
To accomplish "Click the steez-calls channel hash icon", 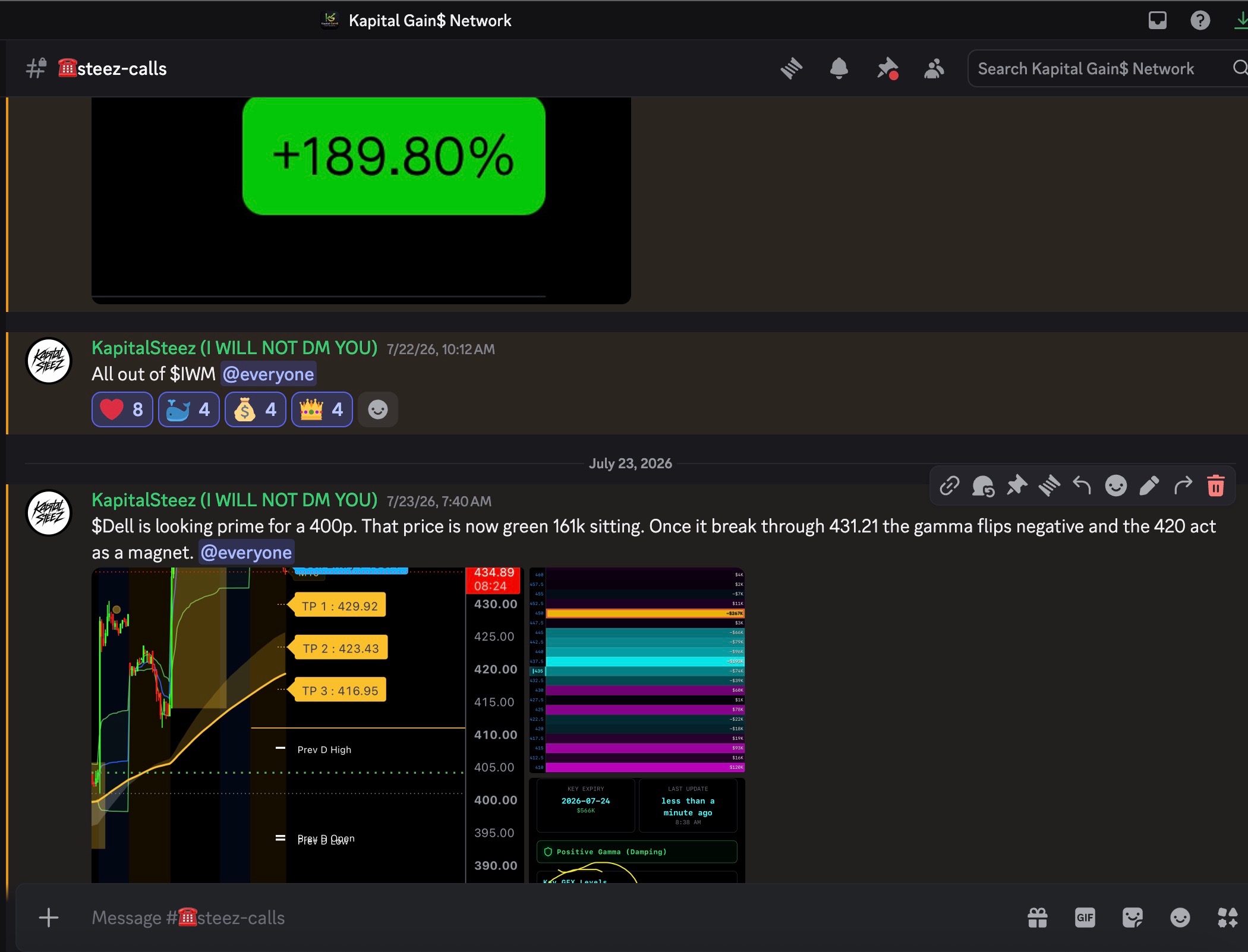I will 36,68.
